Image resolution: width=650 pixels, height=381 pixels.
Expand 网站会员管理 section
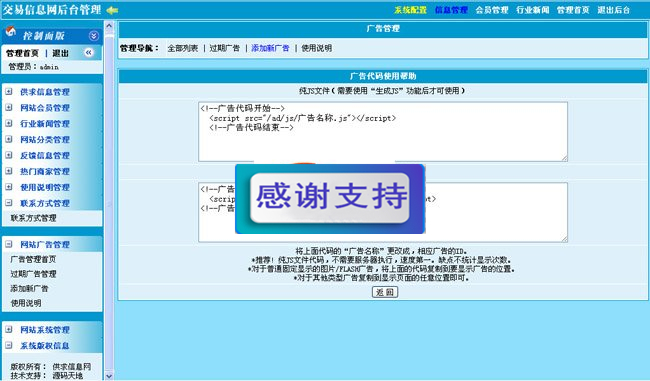coord(9,107)
